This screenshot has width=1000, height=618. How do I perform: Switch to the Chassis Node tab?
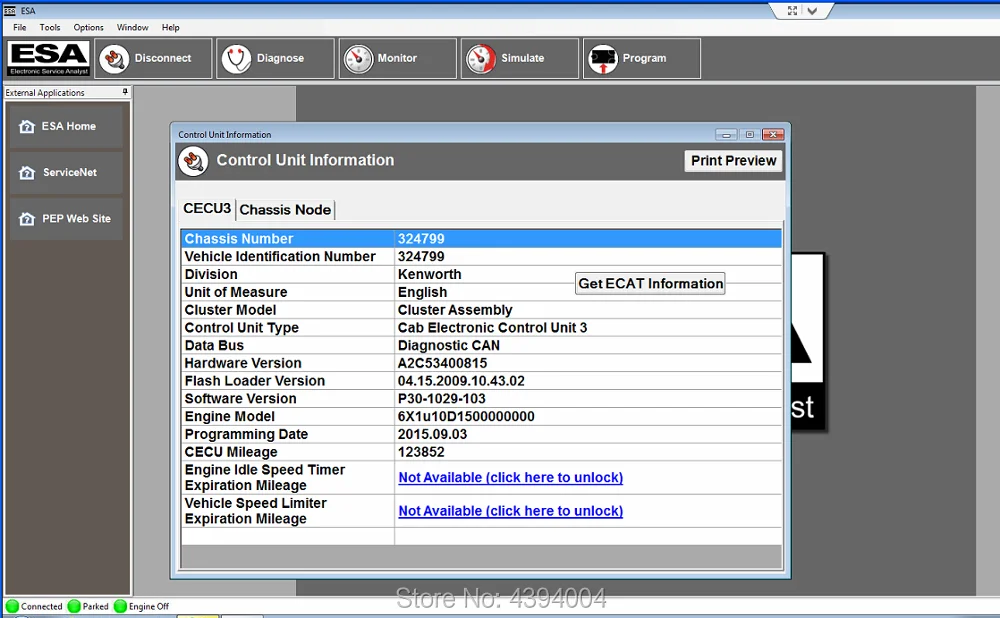285,210
